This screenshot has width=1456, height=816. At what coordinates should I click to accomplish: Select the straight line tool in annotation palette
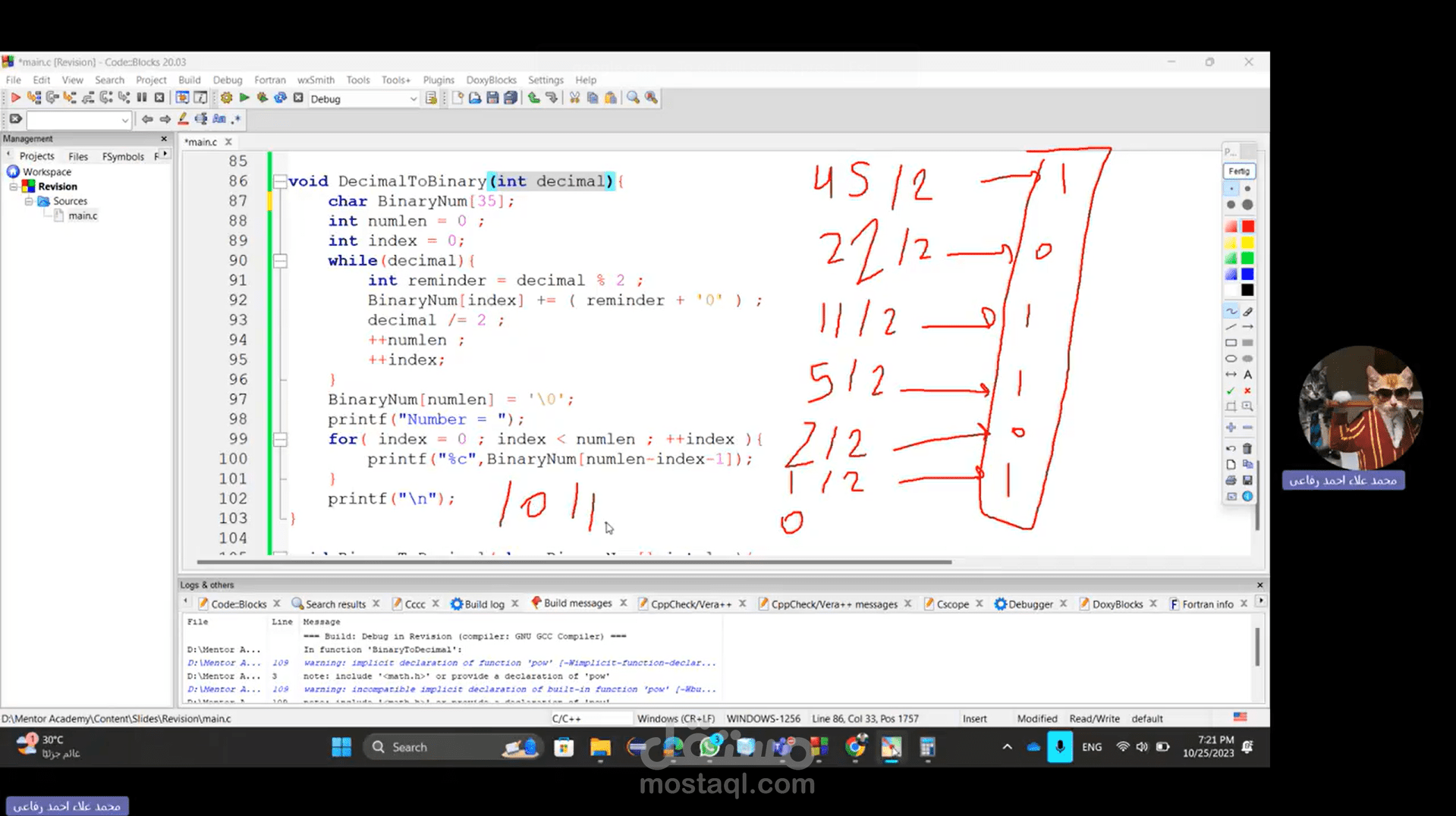pos(1231,327)
